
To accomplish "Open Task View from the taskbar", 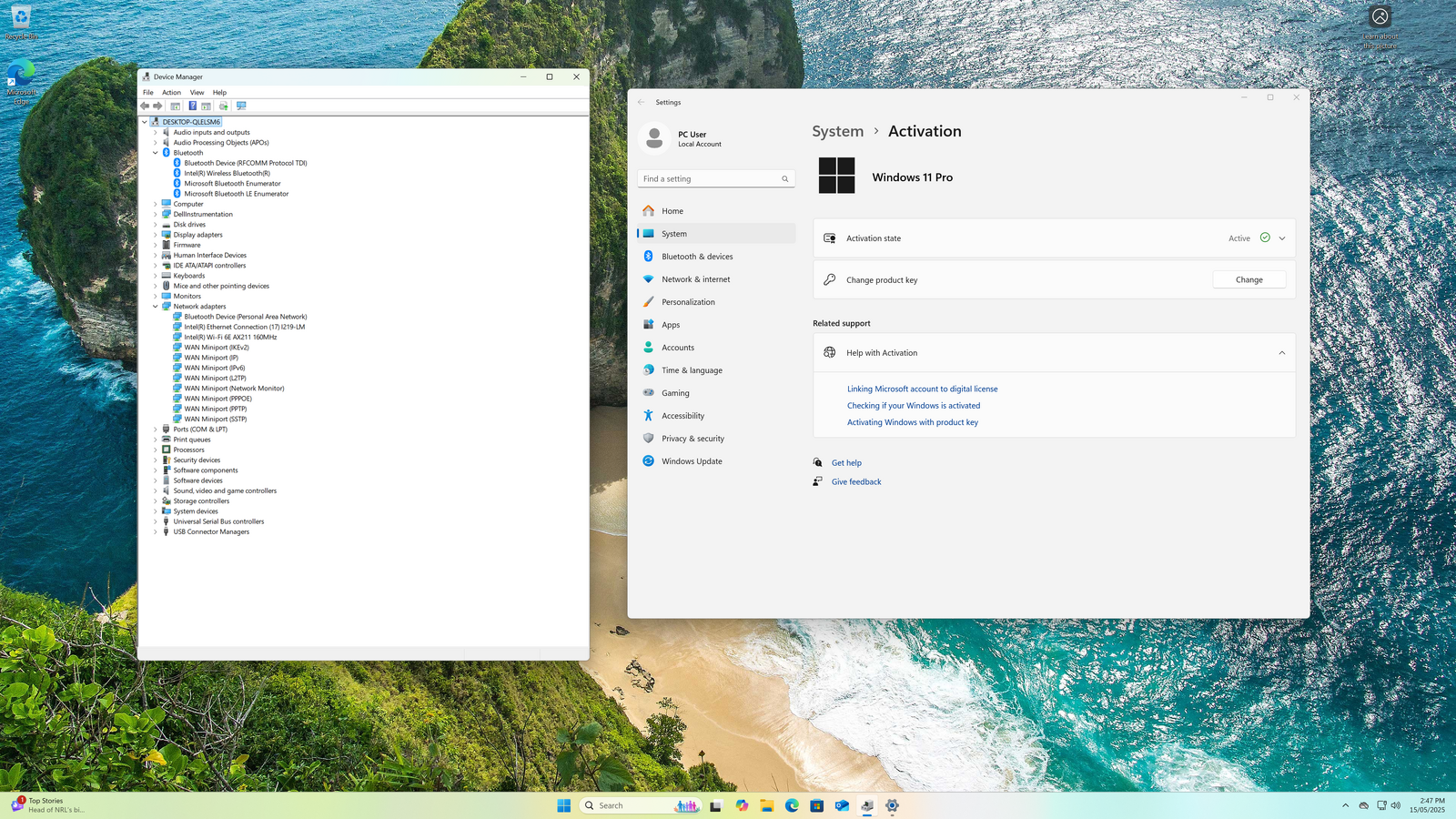I will click(716, 805).
